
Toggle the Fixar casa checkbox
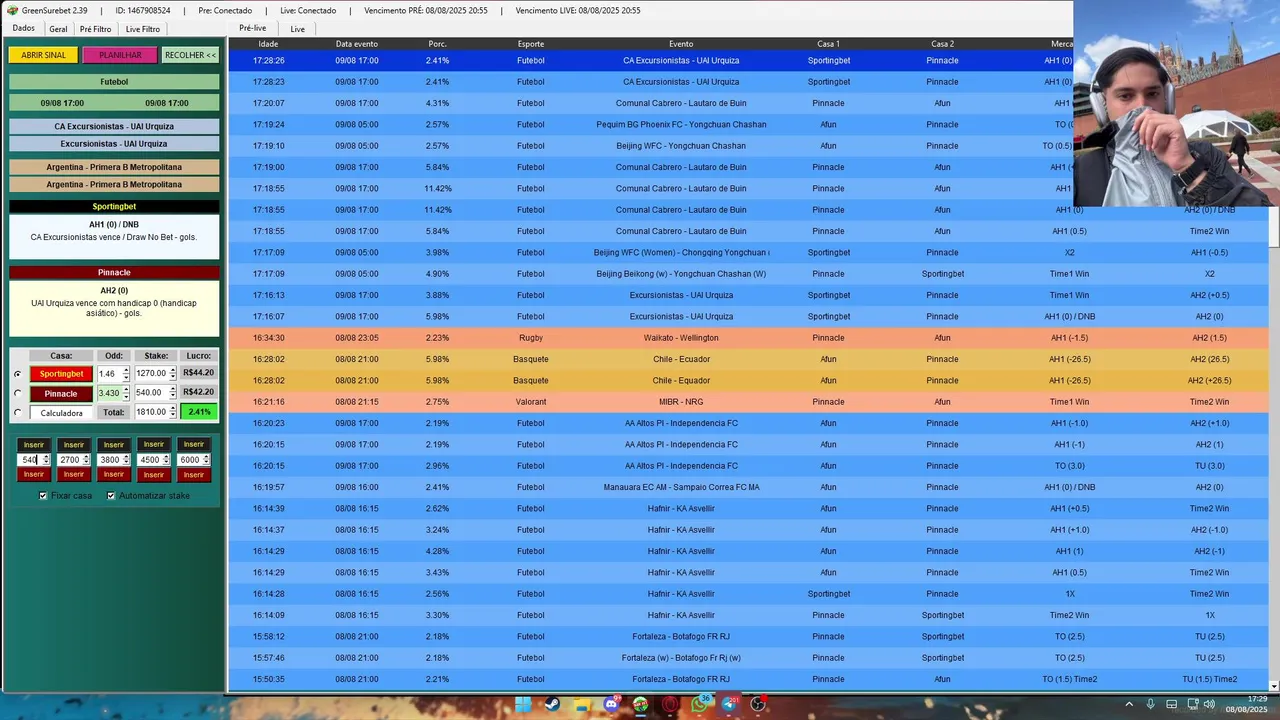tap(43, 495)
